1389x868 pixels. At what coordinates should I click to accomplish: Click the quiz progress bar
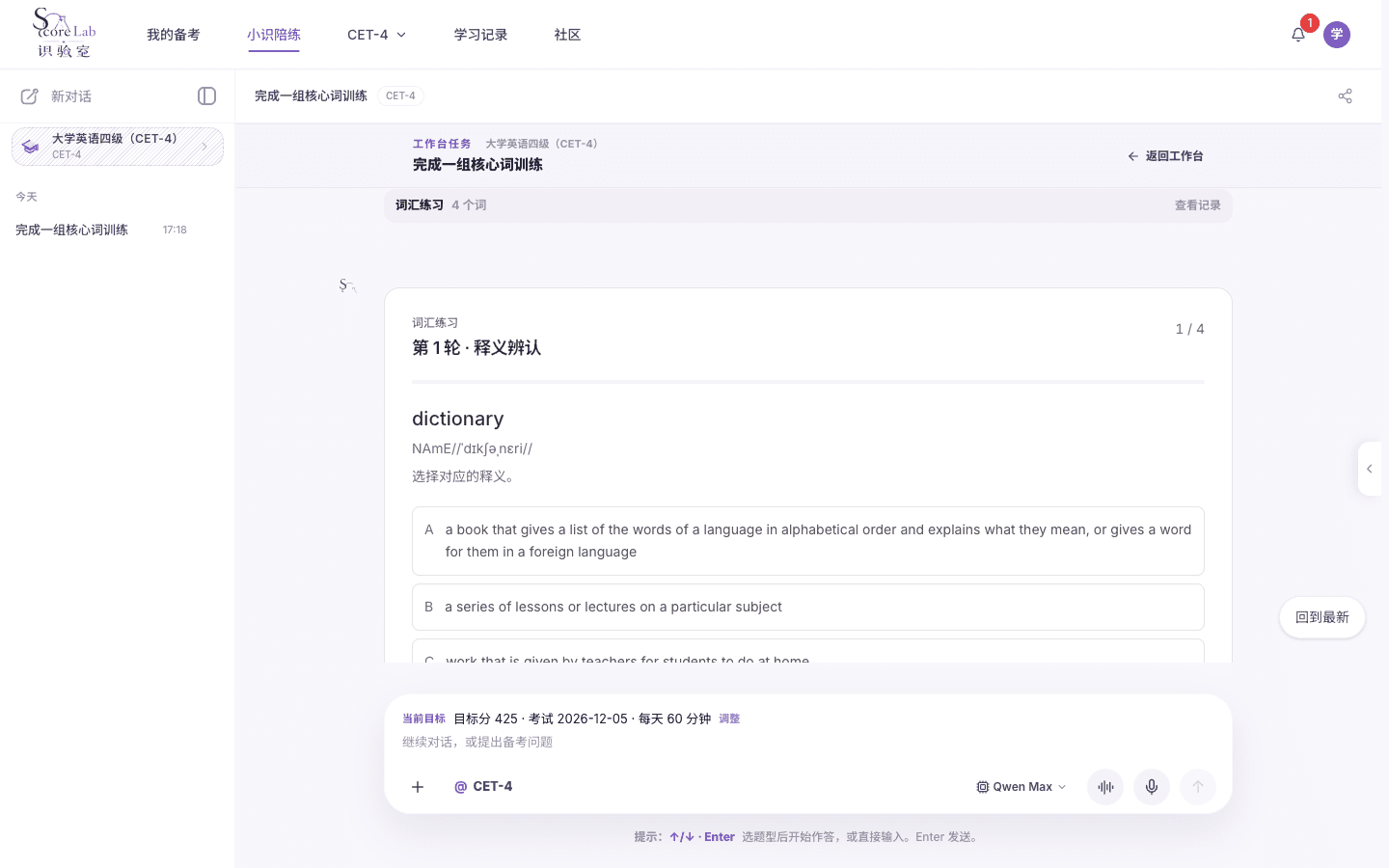tap(808, 382)
